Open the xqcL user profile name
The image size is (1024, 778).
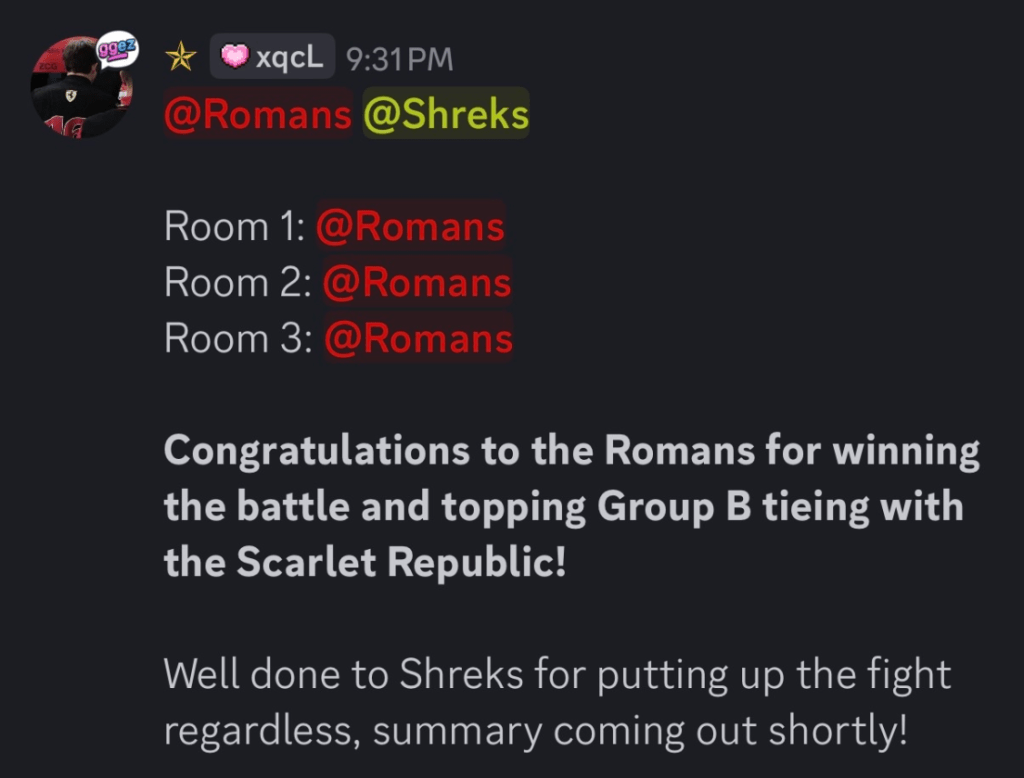pos(289,58)
